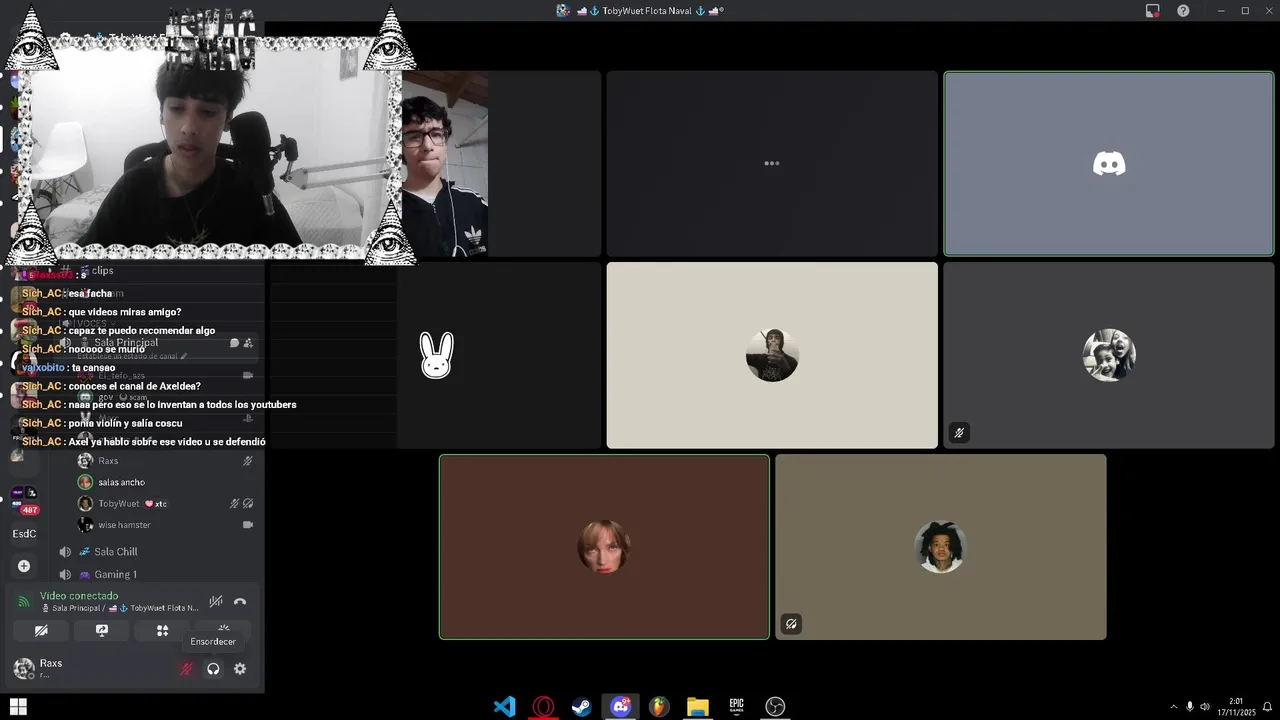Open the system tray volume icon
1280x720 pixels.
coord(1205,707)
